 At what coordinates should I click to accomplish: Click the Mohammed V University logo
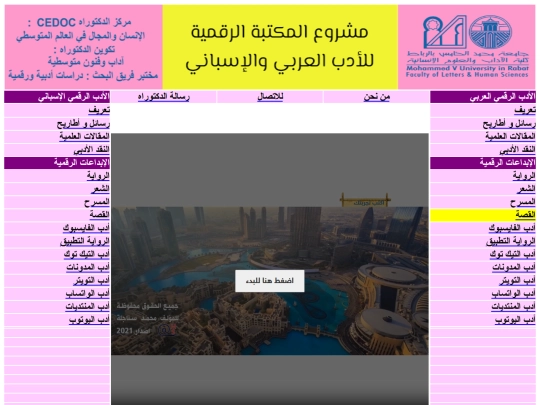467,47
